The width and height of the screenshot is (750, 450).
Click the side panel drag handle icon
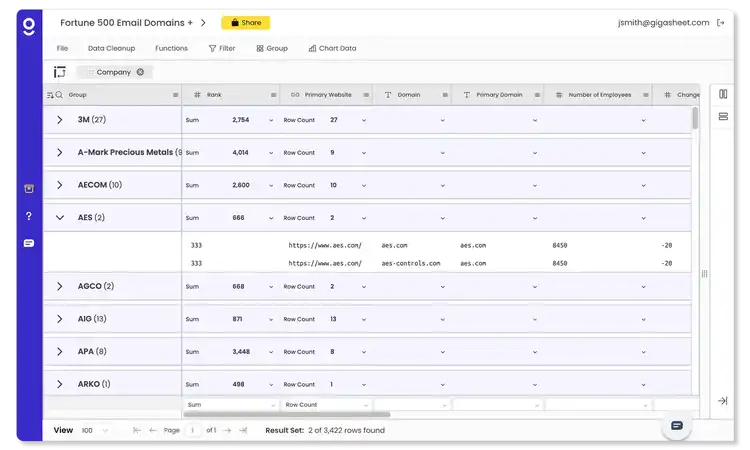(x=704, y=274)
